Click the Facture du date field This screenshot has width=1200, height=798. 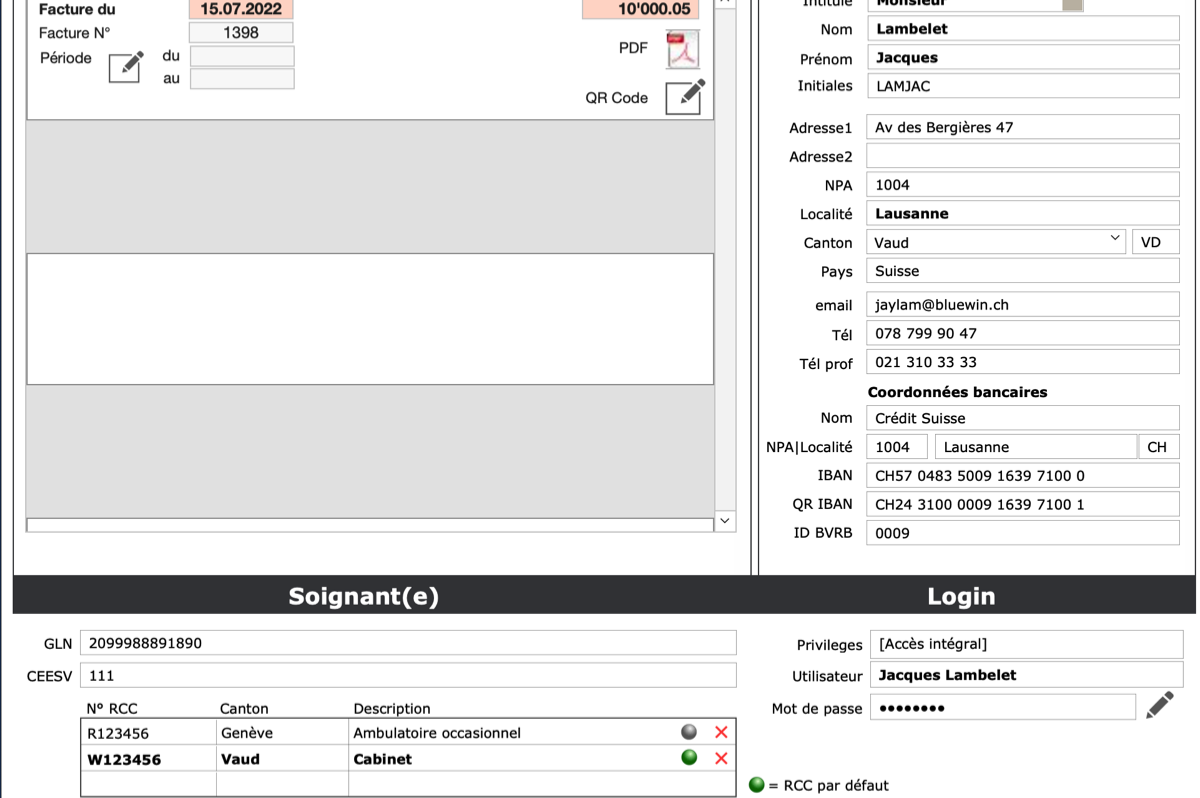point(241,10)
